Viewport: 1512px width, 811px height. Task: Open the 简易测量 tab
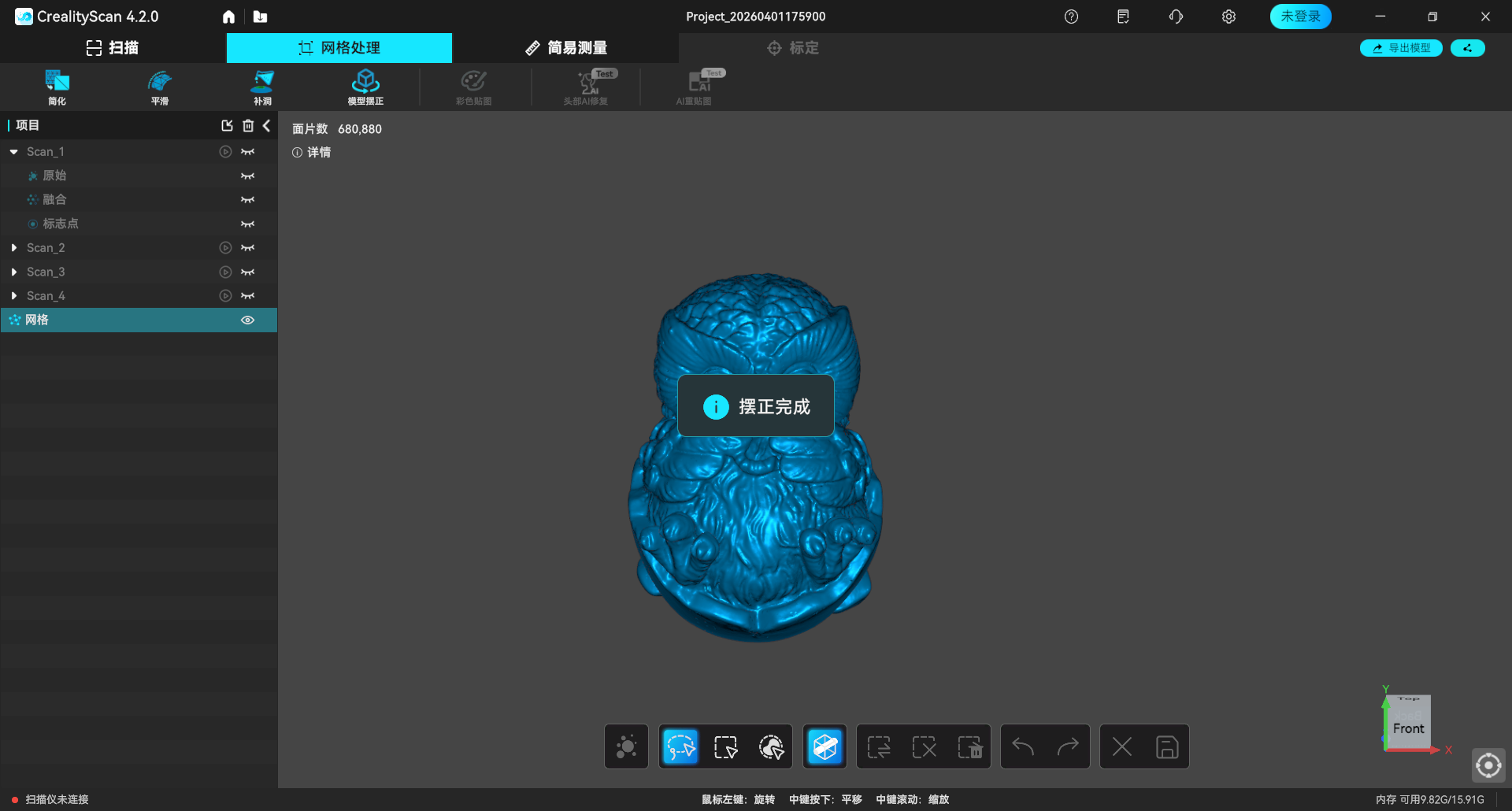coord(566,48)
